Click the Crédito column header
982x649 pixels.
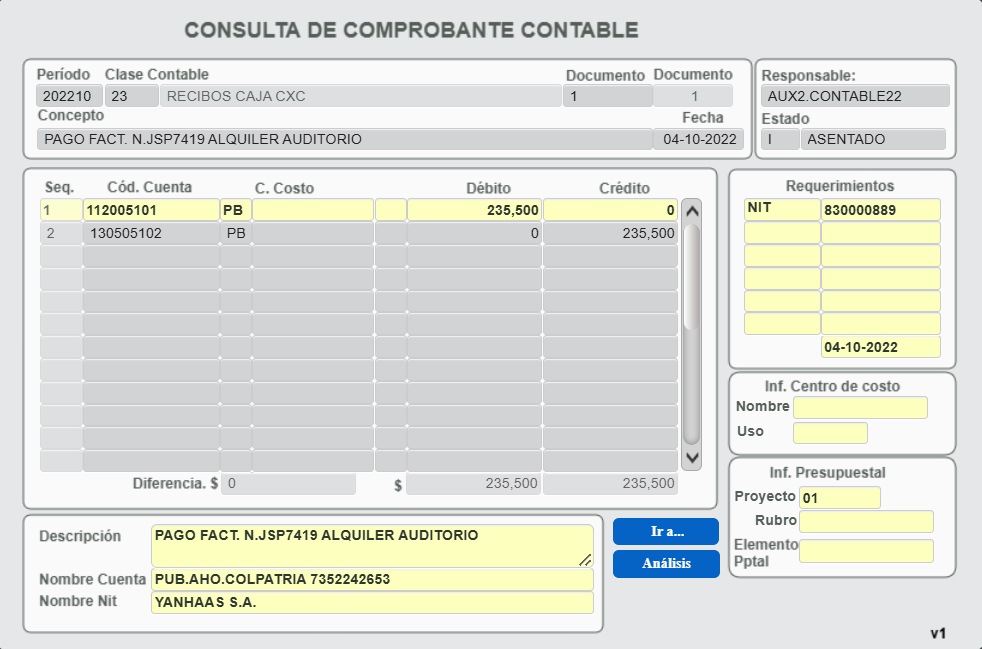coord(624,189)
